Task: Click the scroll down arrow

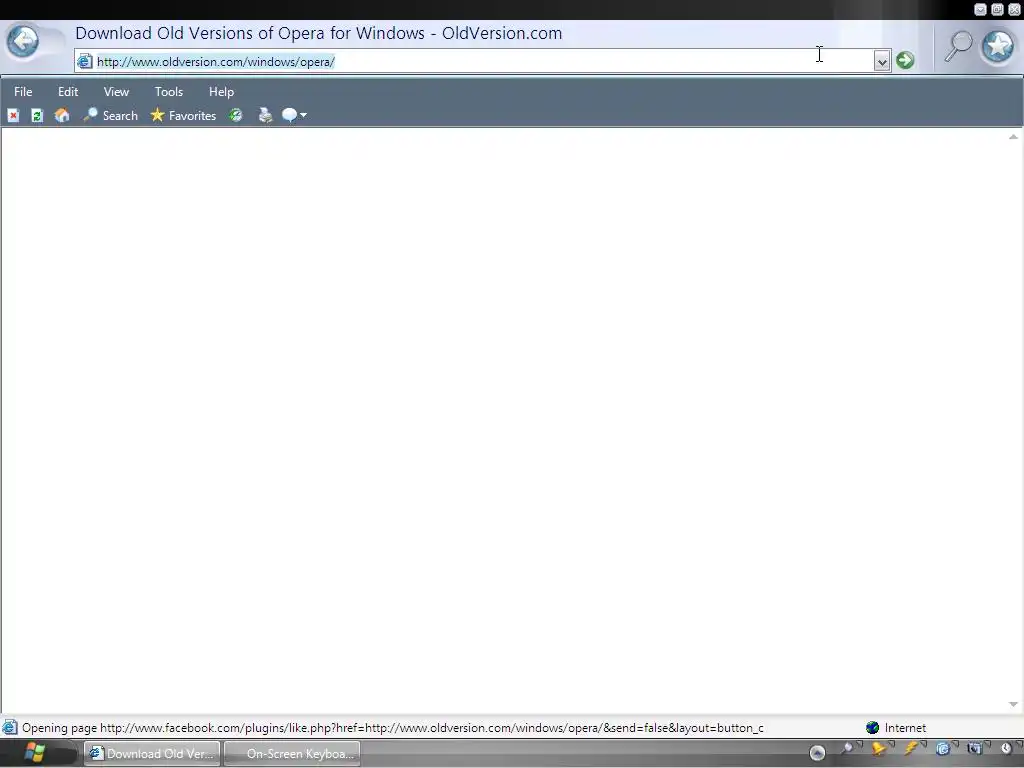Action: [1014, 704]
